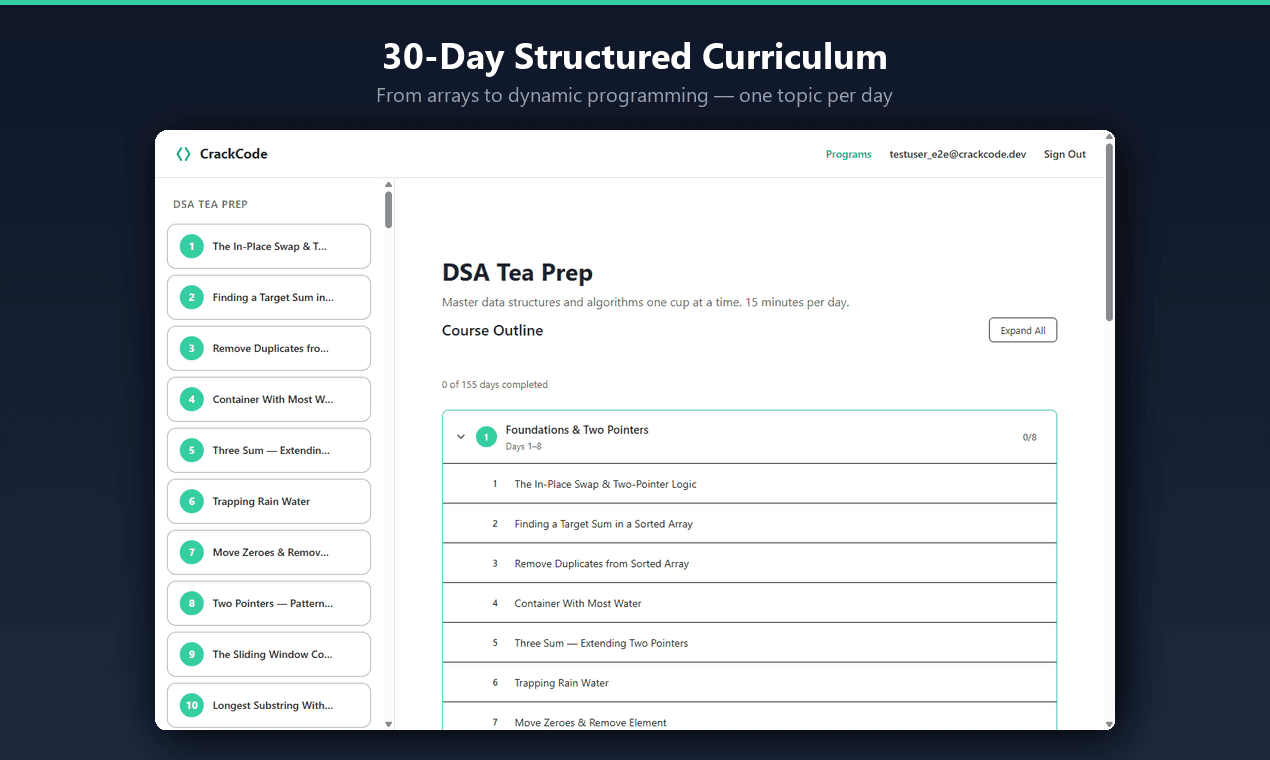Select outline row The In-Place Swap & Two-Pointer Logic
The width and height of the screenshot is (1270, 760).
pyautogui.click(x=749, y=484)
